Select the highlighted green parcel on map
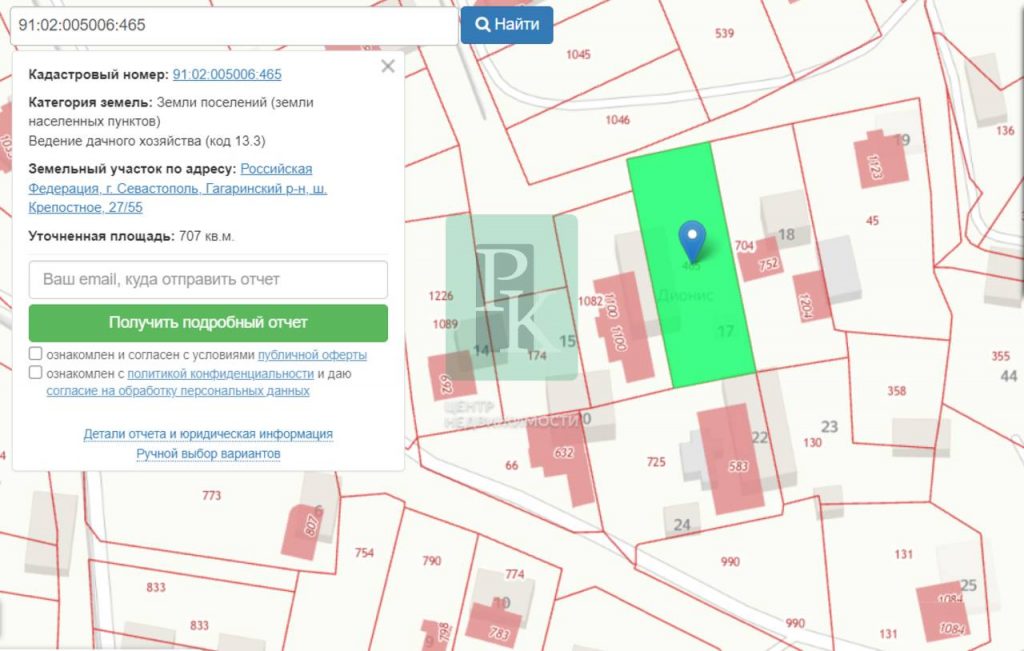 tap(700, 320)
